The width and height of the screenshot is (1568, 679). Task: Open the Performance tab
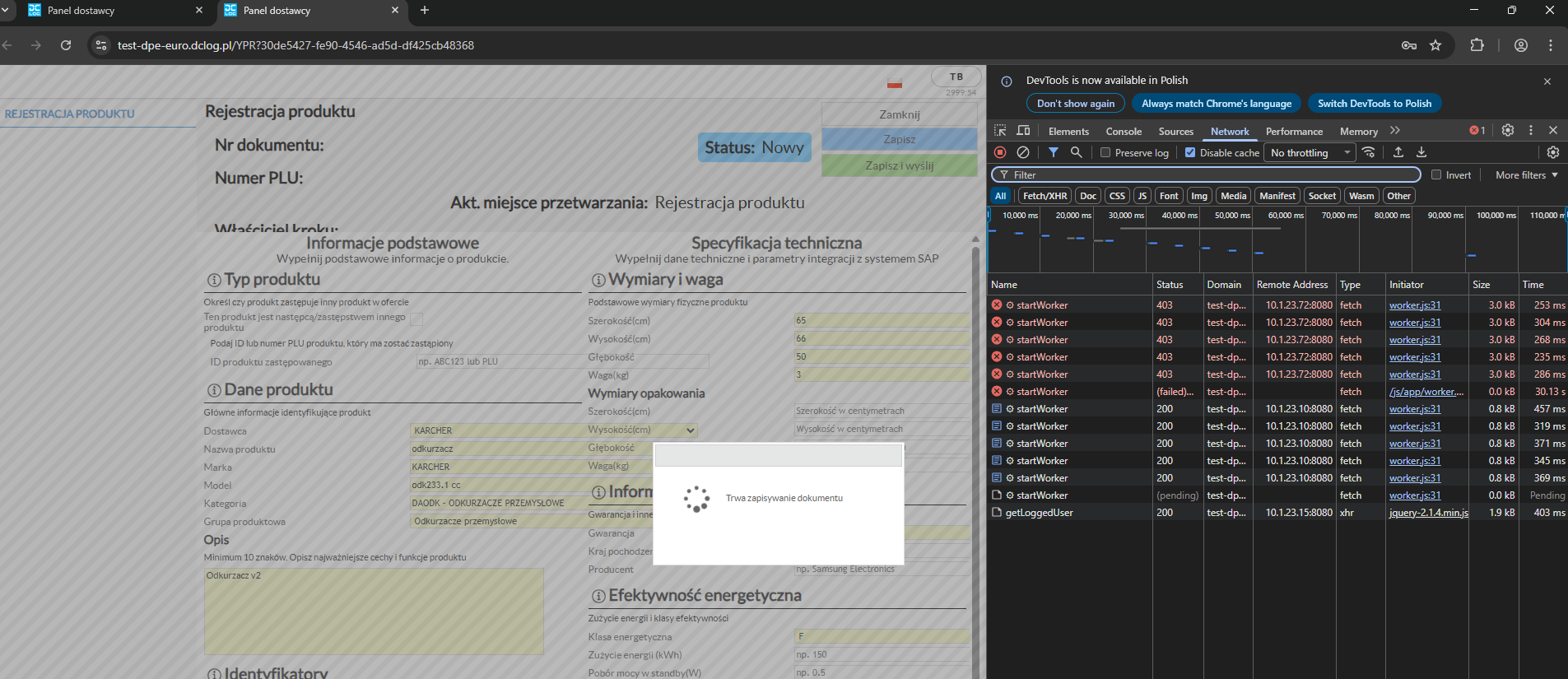(x=1294, y=132)
